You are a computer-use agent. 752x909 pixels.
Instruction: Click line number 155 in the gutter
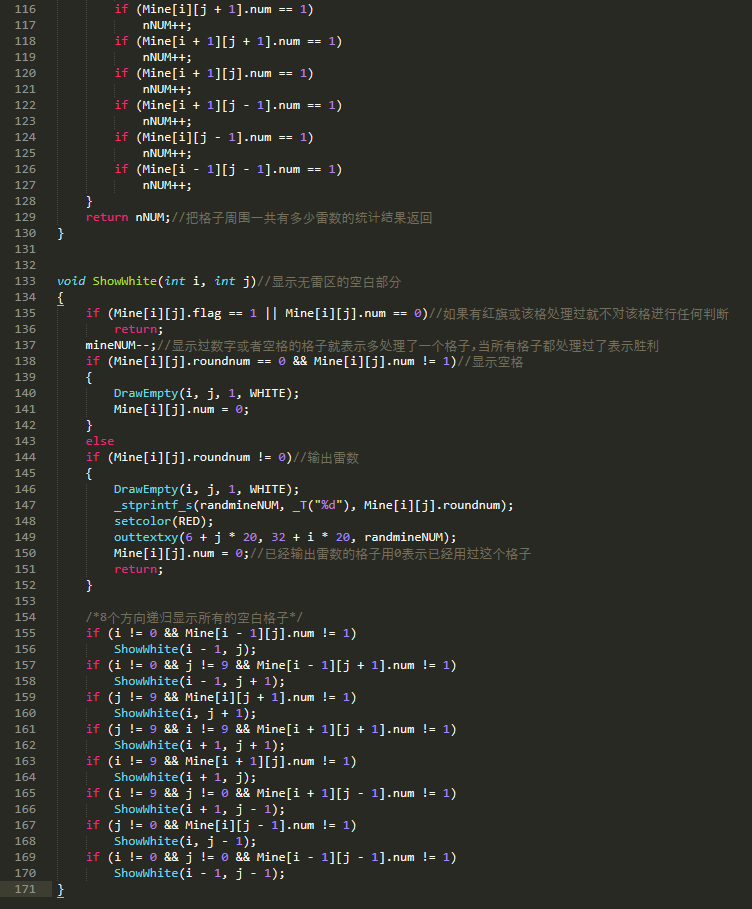coord(25,633)
